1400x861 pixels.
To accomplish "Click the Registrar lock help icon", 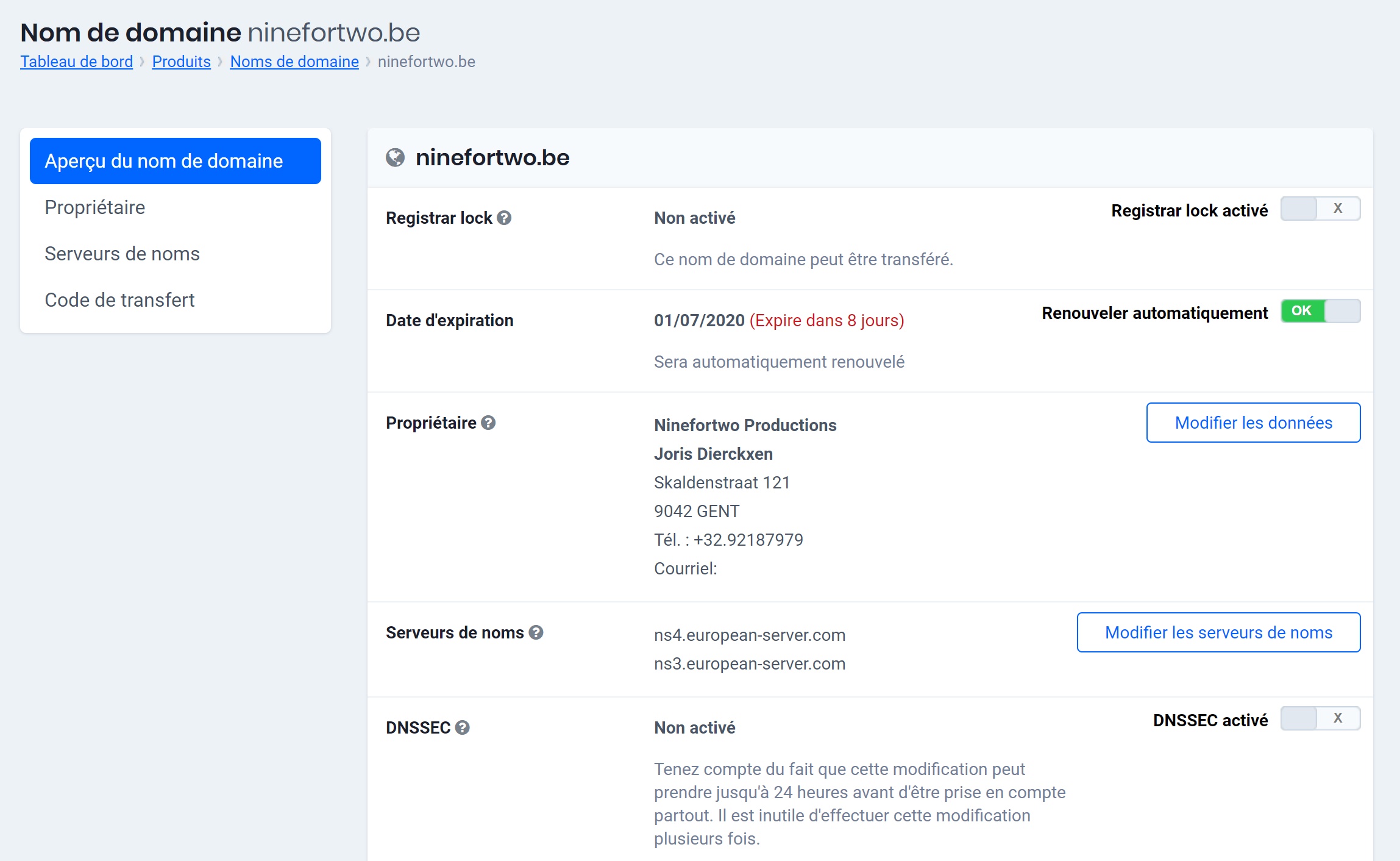I will 504,218.
